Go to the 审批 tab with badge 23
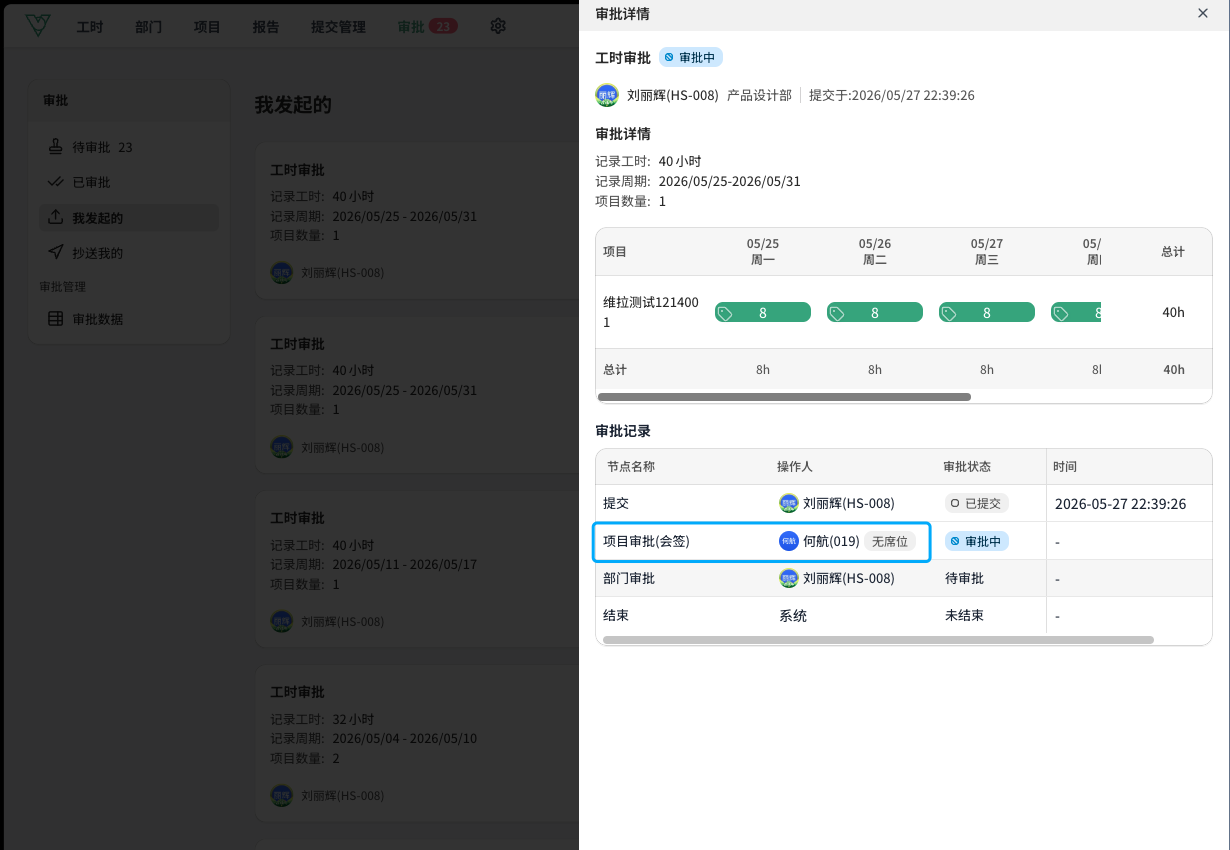This screenshot has height=850, width=1230. pos(427,27)
